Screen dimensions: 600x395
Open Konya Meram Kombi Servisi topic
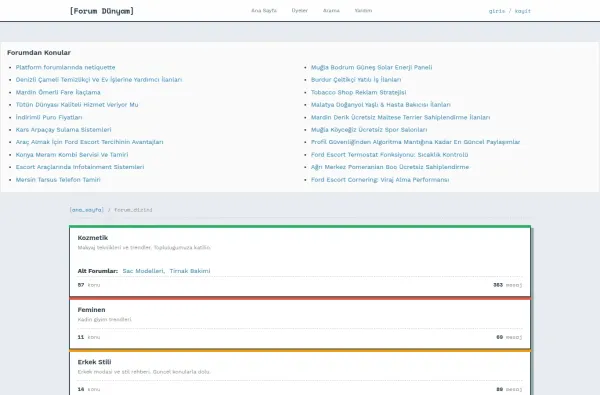tap(72, 155)
